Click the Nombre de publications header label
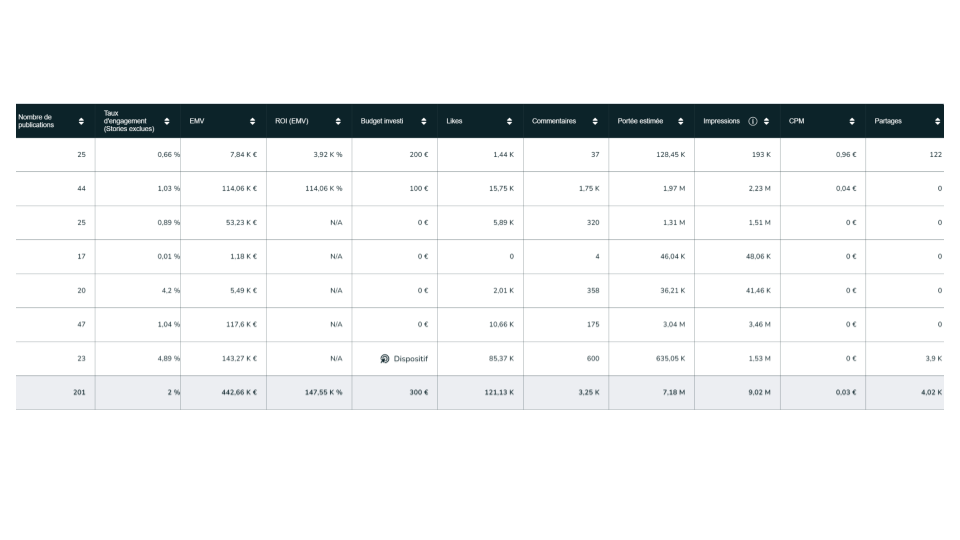 point(36,121)
